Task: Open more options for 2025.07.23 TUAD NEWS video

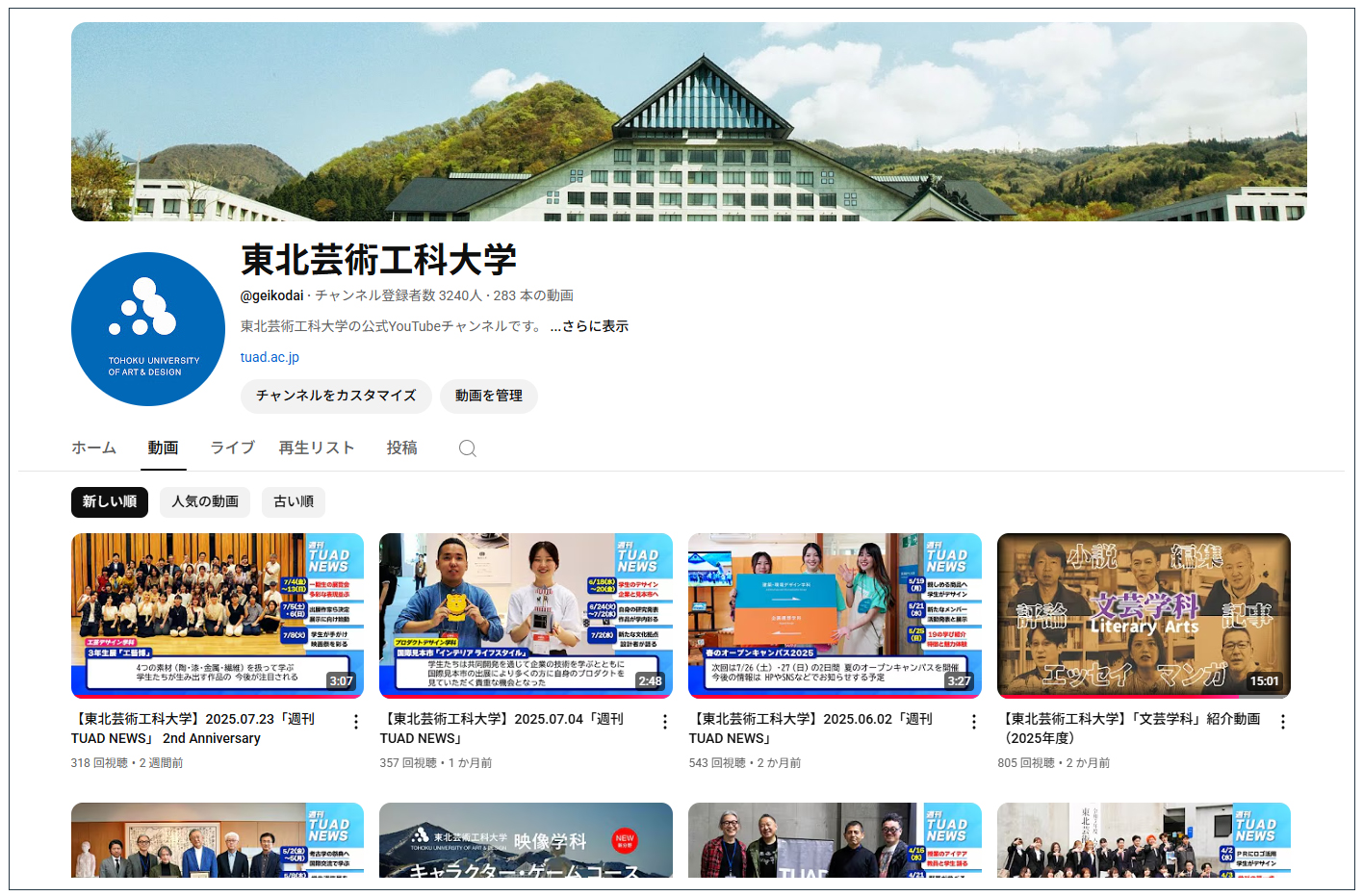Action: tap(356, 722)
